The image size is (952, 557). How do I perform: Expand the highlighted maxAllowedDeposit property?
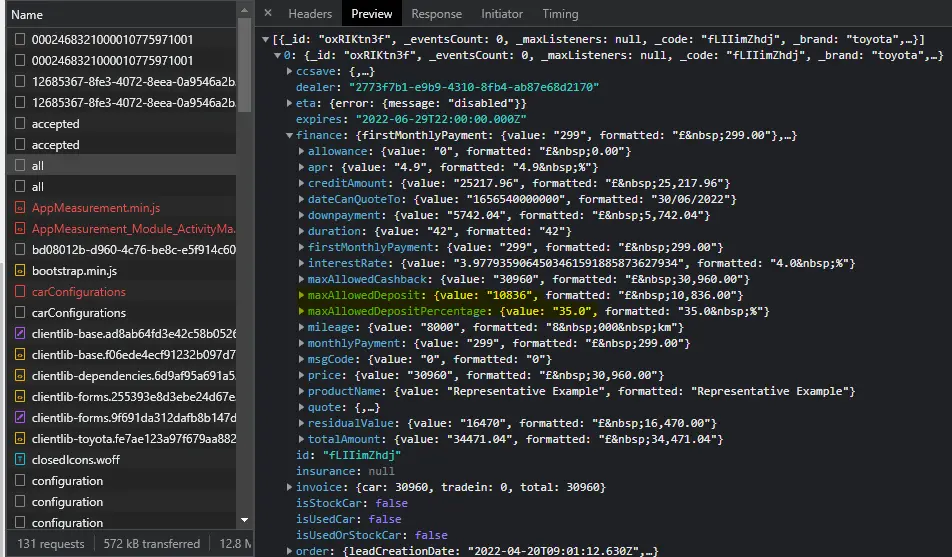[x=301, y=295]
